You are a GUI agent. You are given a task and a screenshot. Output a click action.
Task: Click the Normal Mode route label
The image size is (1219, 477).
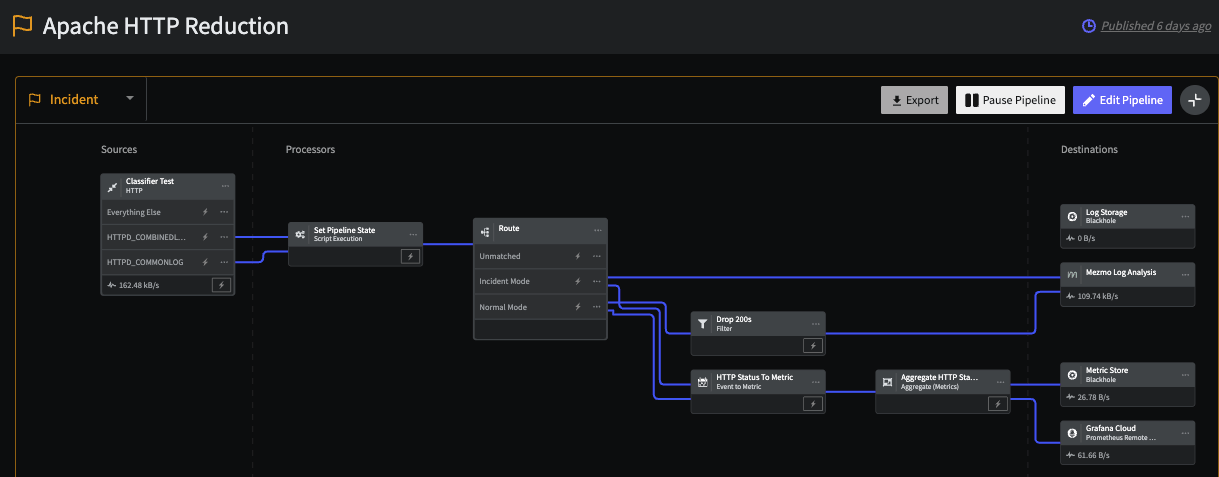pos(502,307)
